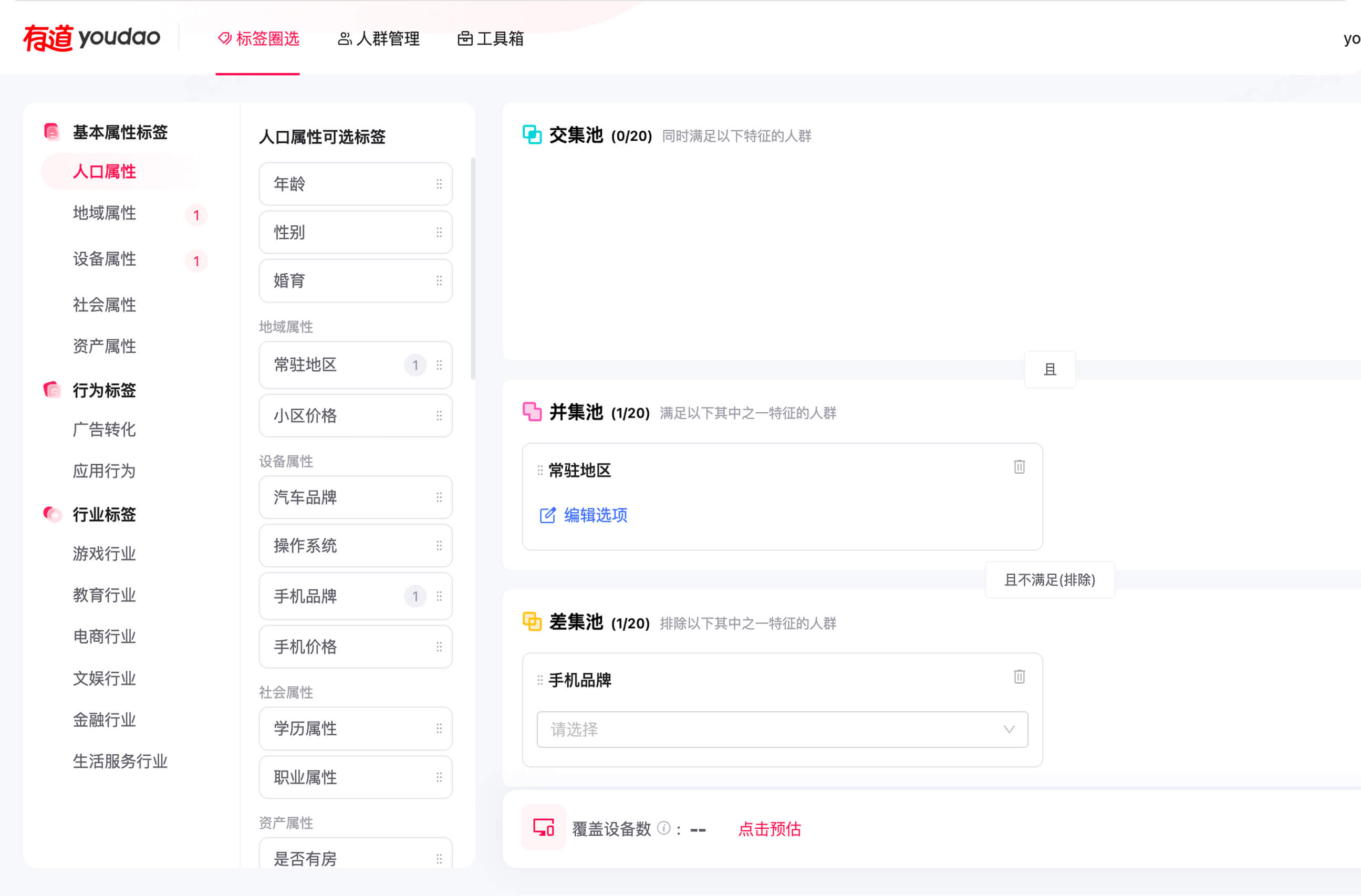Viewport: 1361px width, 896px height.
Task: Click the drag handle on 小区价格 tag
Action: [x=439, y=415]
